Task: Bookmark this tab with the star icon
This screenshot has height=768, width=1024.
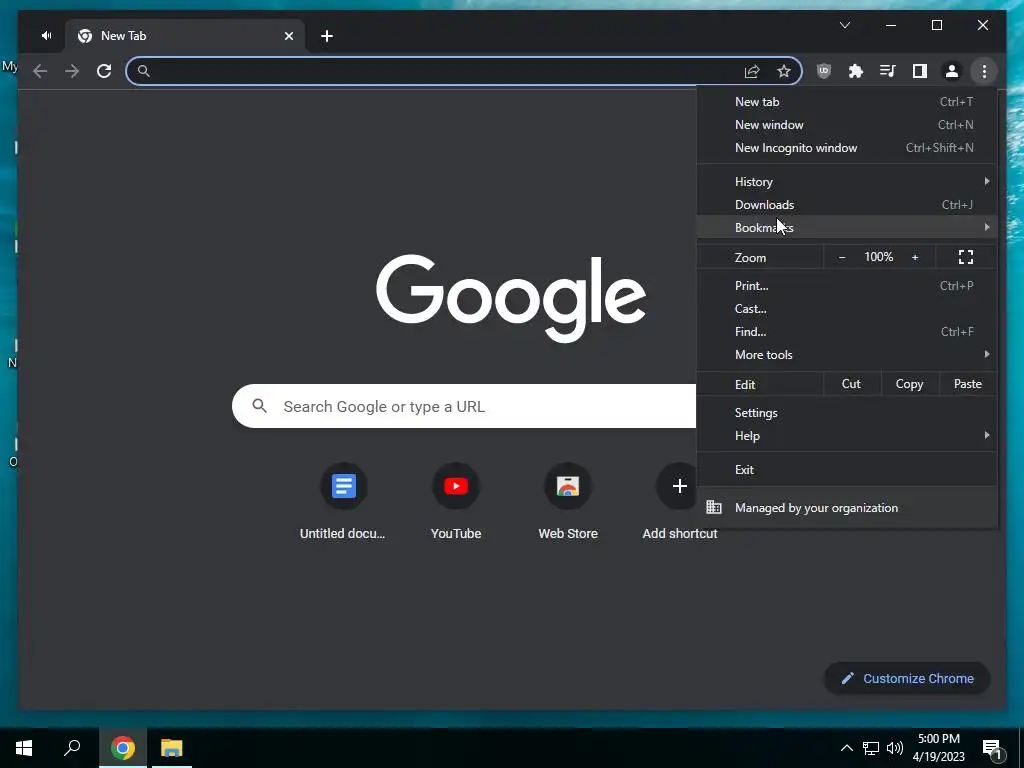Action: [x=784, y=71]
